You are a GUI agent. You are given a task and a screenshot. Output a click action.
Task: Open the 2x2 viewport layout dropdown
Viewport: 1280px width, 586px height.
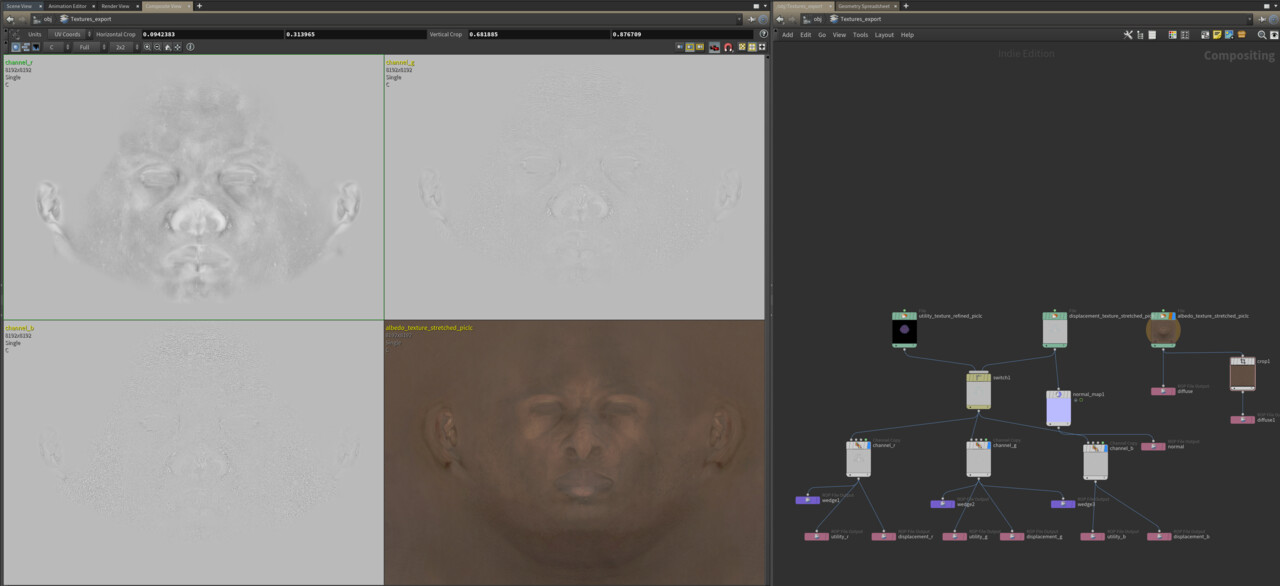[125, 47]
